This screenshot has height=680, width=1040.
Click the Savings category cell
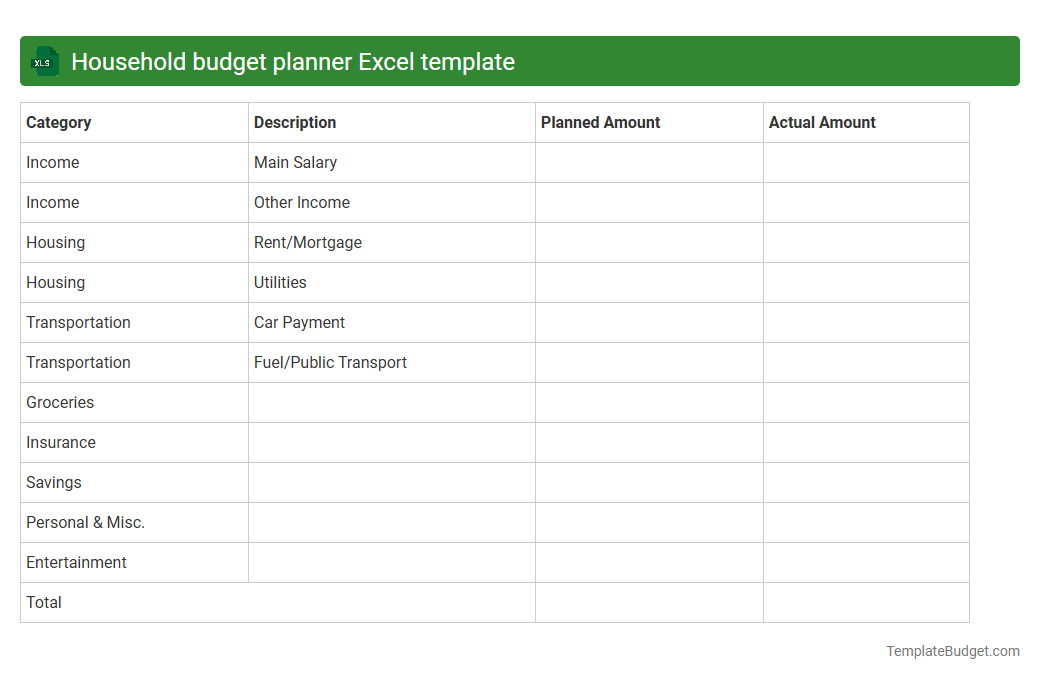tap(53, 482)
